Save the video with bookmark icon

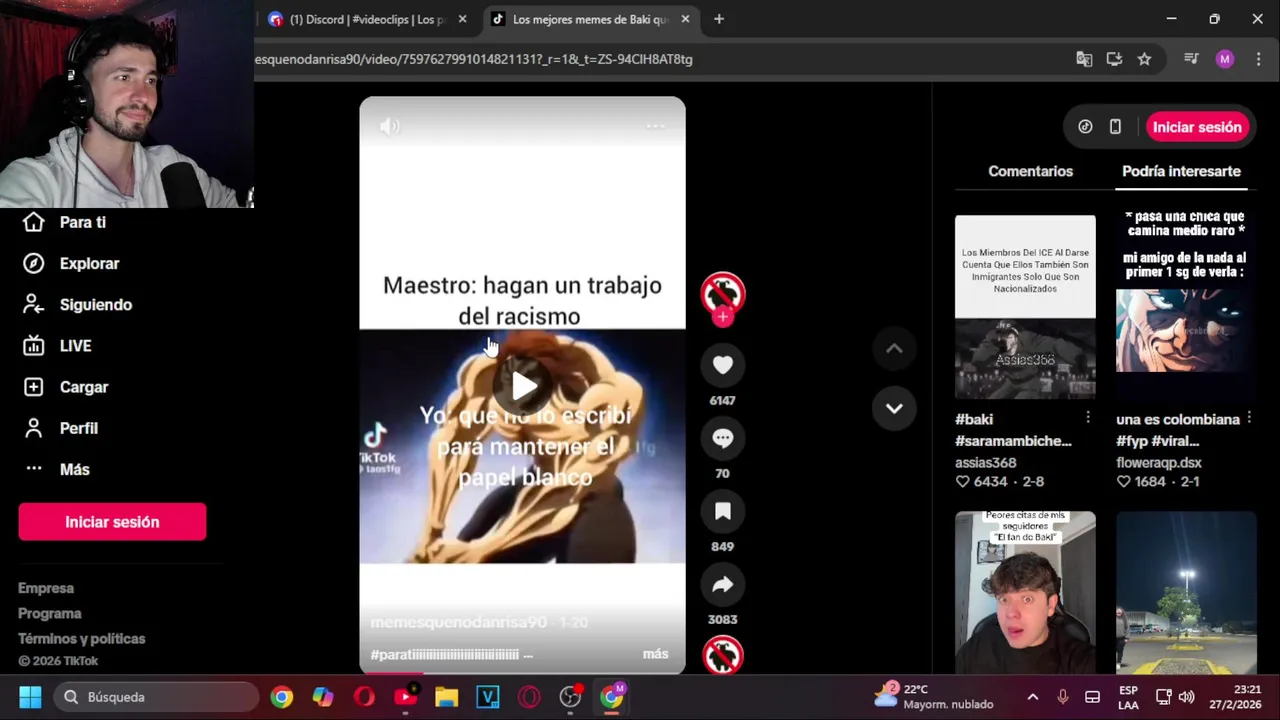click(x=722, y=511)
